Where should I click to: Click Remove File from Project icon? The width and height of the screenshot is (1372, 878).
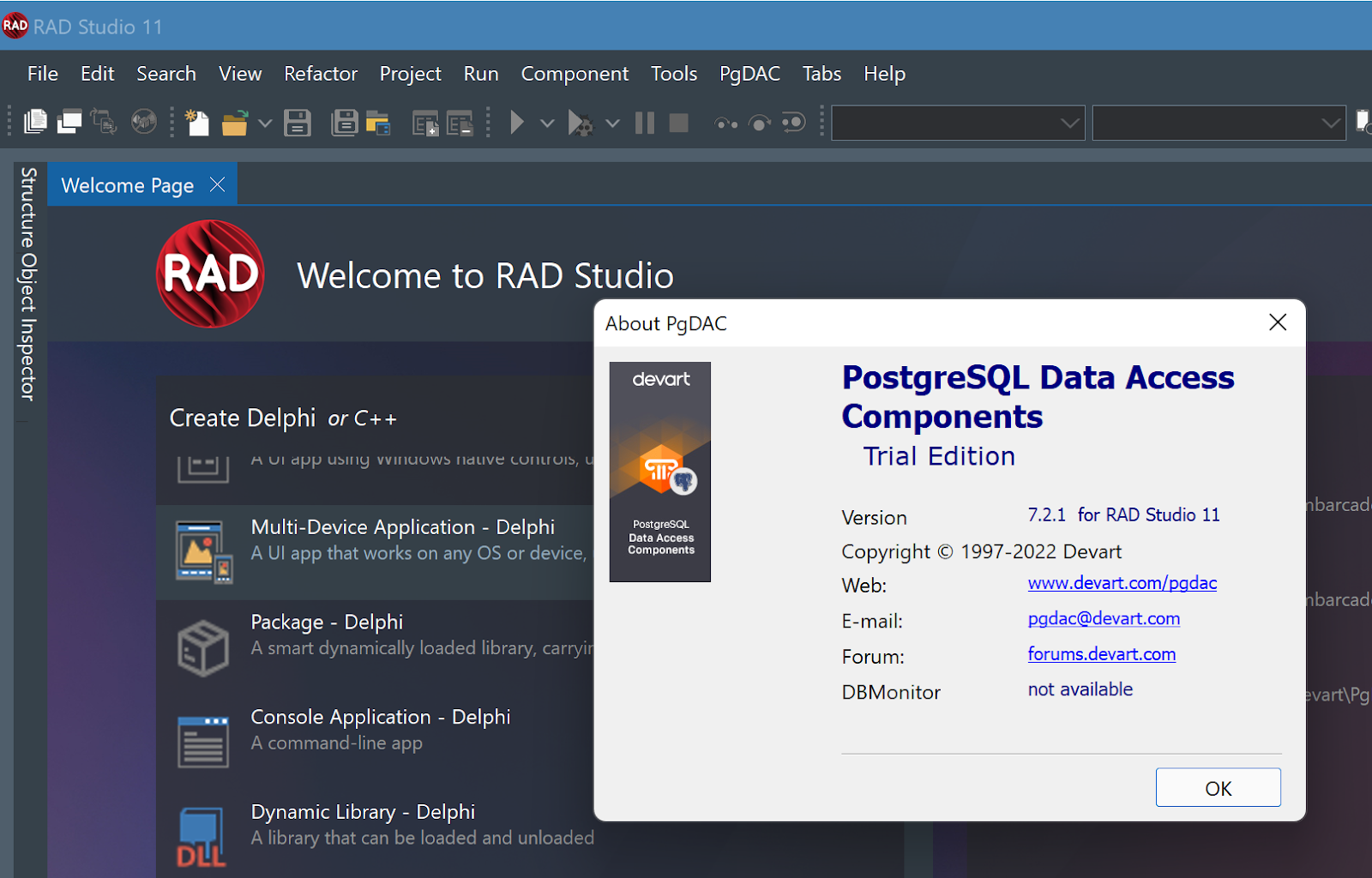pos(460,123)
